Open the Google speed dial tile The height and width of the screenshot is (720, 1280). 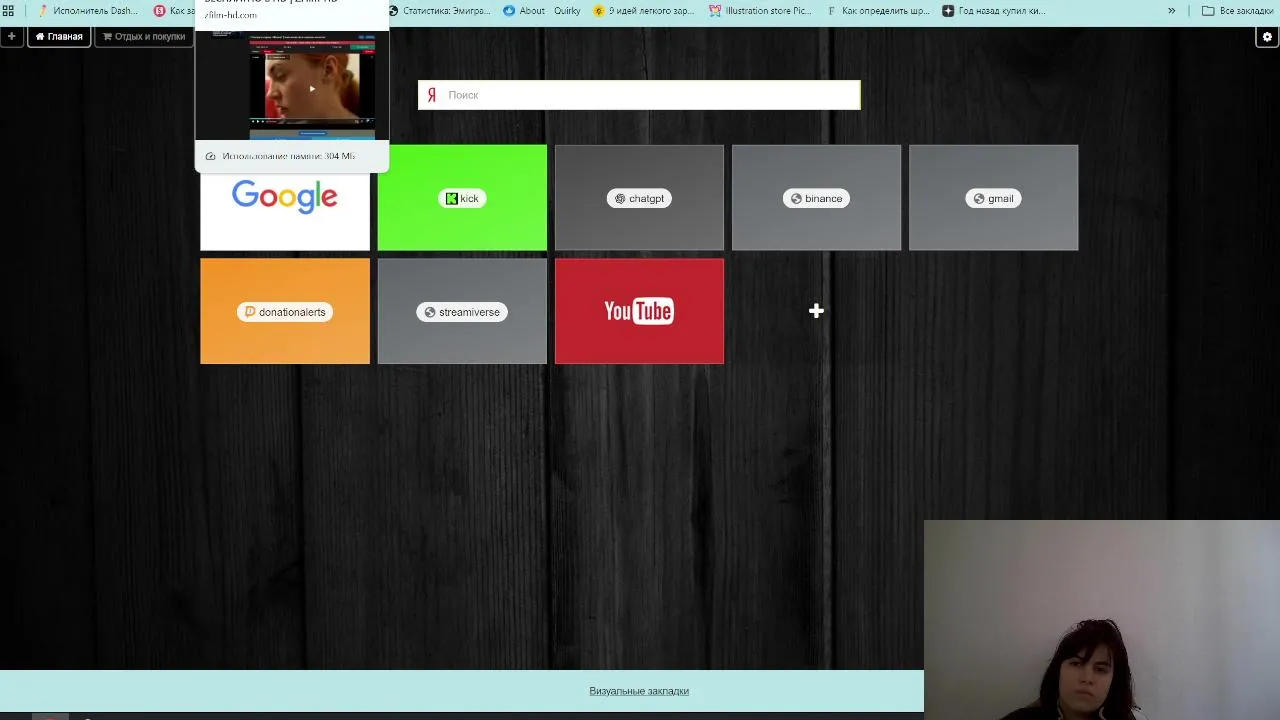point(285,197)
